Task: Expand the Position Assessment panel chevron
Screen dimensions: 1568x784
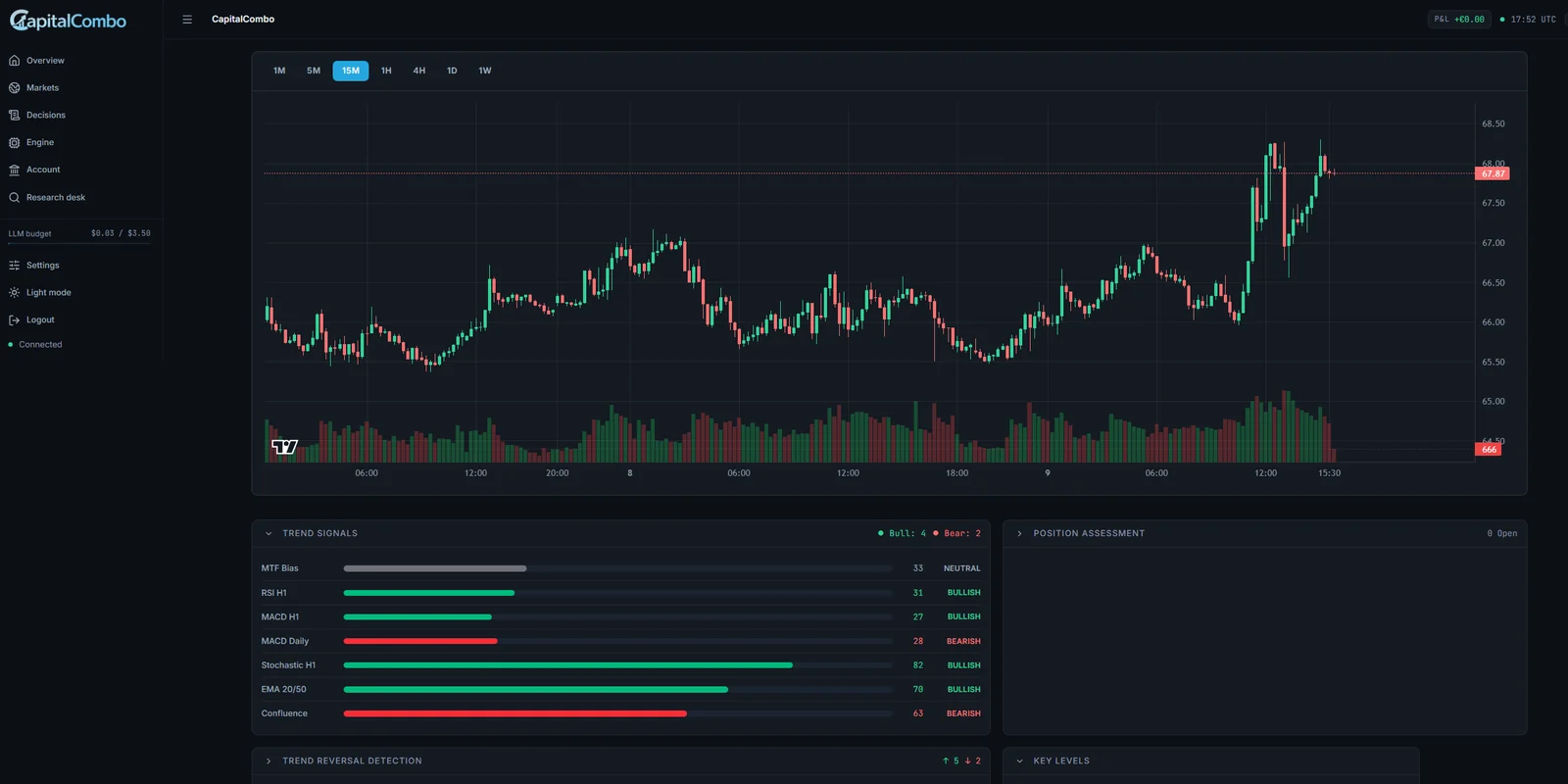Action: point(1019,534)
